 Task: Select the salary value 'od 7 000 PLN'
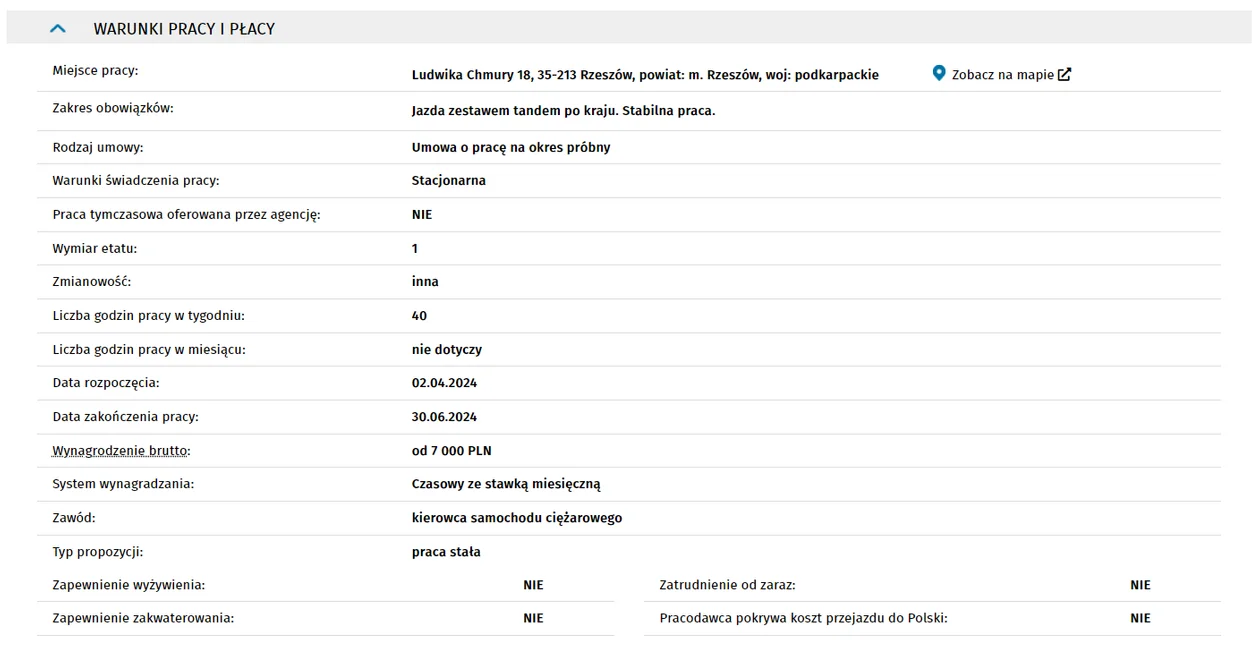452,451
